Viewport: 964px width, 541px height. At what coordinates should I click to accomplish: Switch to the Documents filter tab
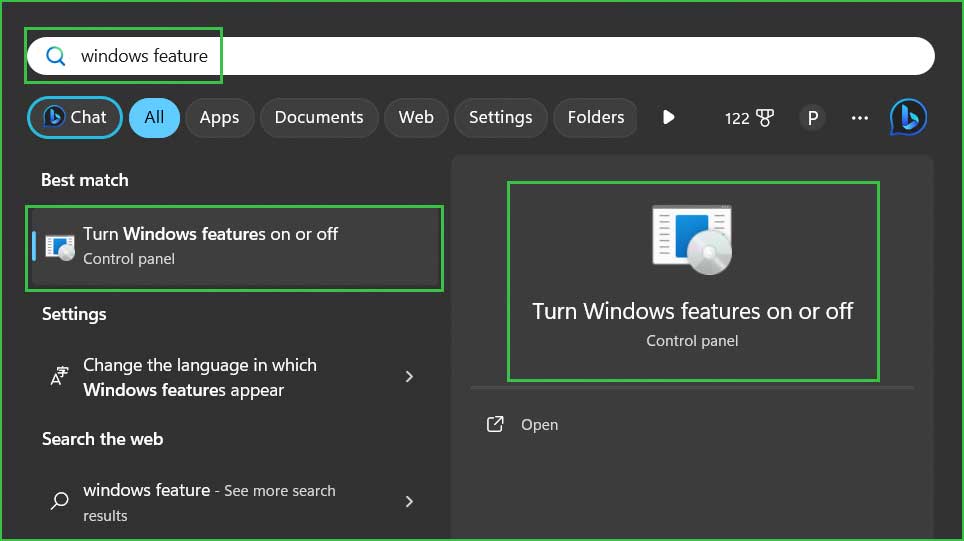coord(319,117)
